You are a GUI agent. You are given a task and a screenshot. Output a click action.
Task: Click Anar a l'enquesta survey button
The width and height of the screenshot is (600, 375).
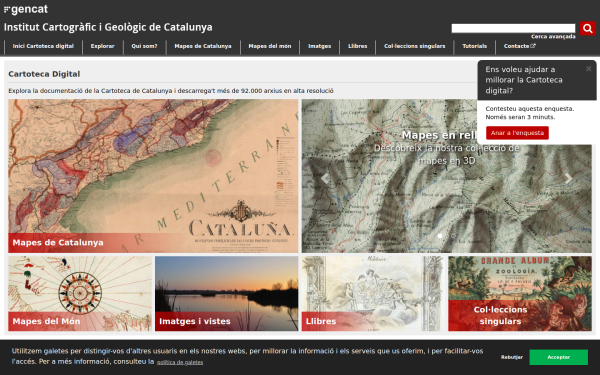(517, 133)
